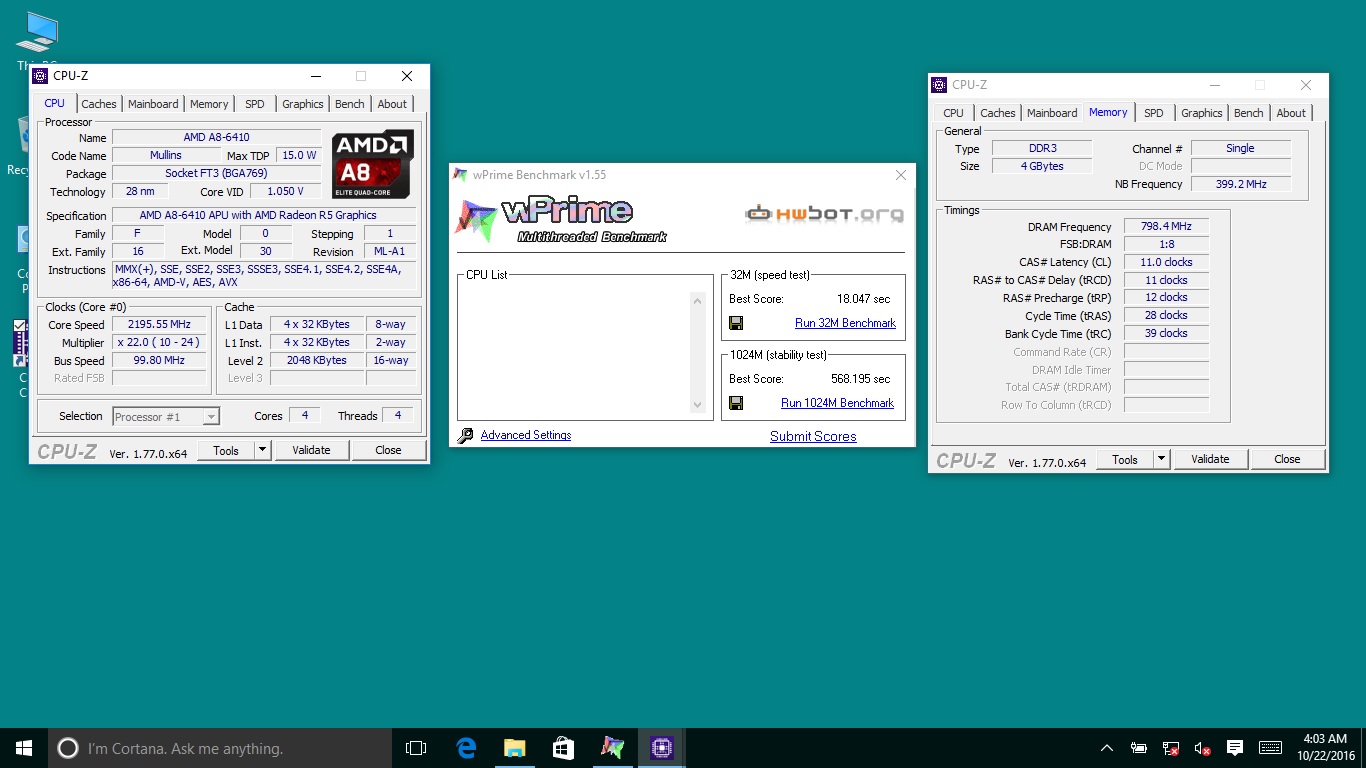Click the Advanced Settings wrench icon

pyautogui.click(x=465, y=435)
